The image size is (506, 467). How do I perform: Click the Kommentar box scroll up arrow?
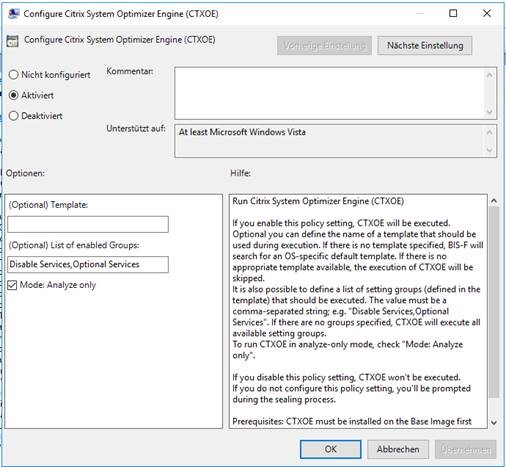(x=489, y=75)
